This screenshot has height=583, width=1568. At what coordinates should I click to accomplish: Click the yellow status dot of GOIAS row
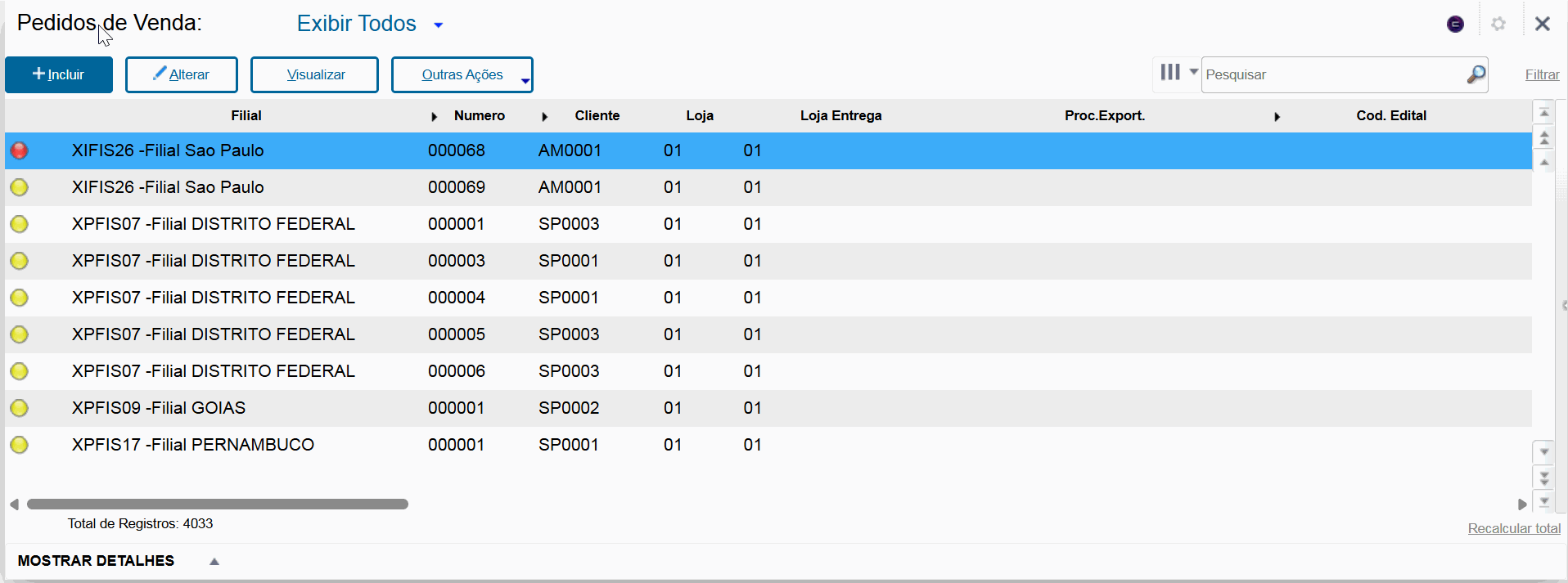tap(19, 408)
